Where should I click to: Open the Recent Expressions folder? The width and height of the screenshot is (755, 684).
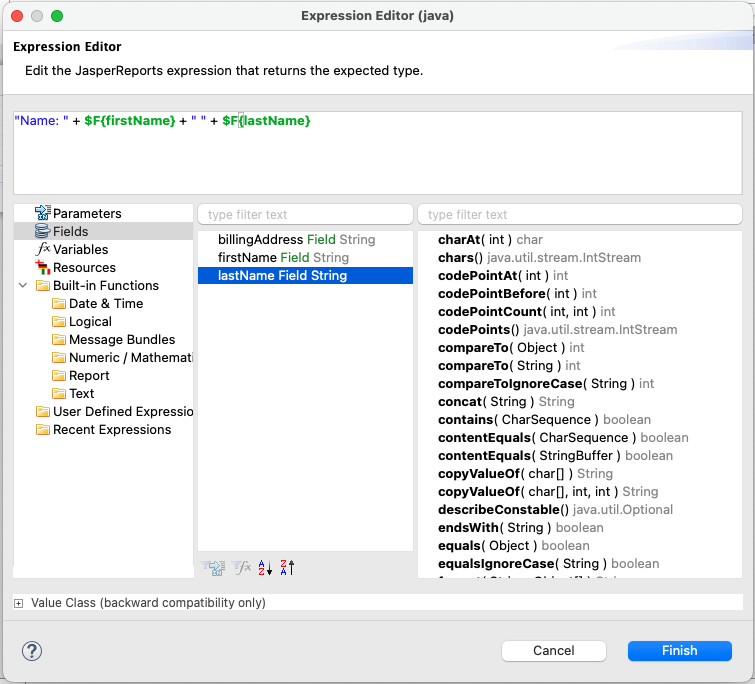click(x=111, y=430)
